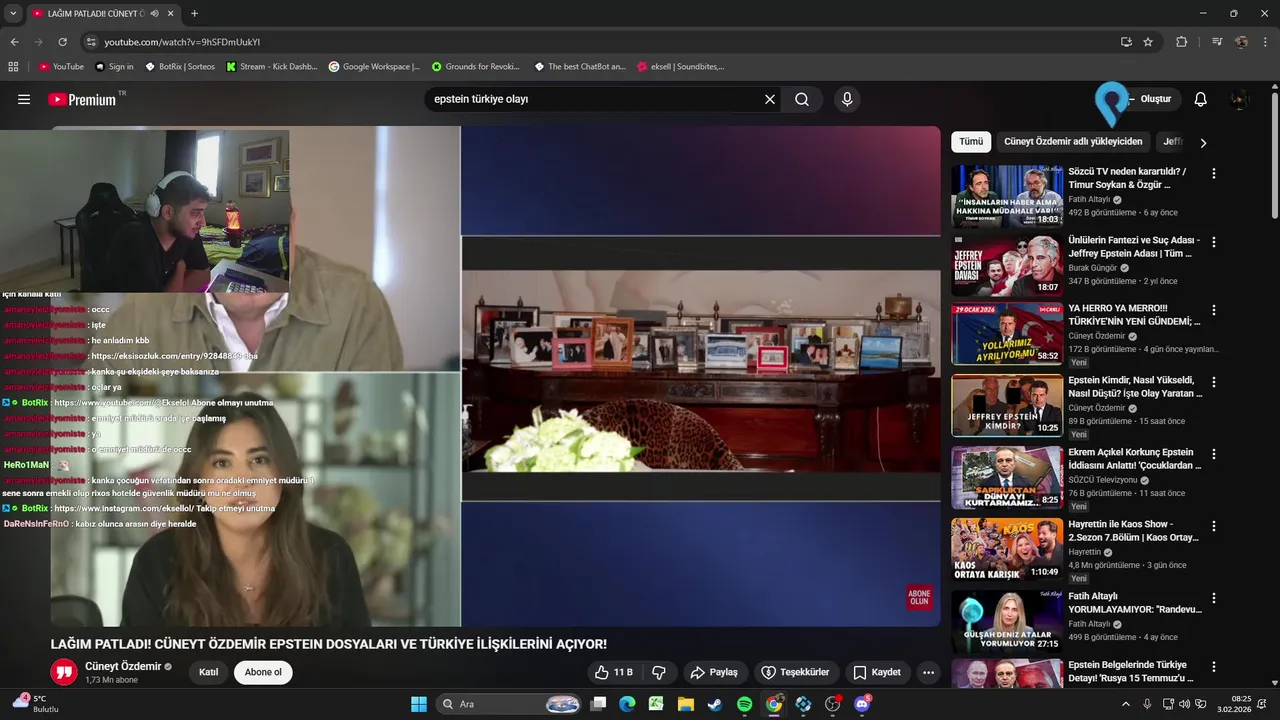Open Chrome tab search dropdown
Screen dimensions: 1280x720
tap(13, 14)
